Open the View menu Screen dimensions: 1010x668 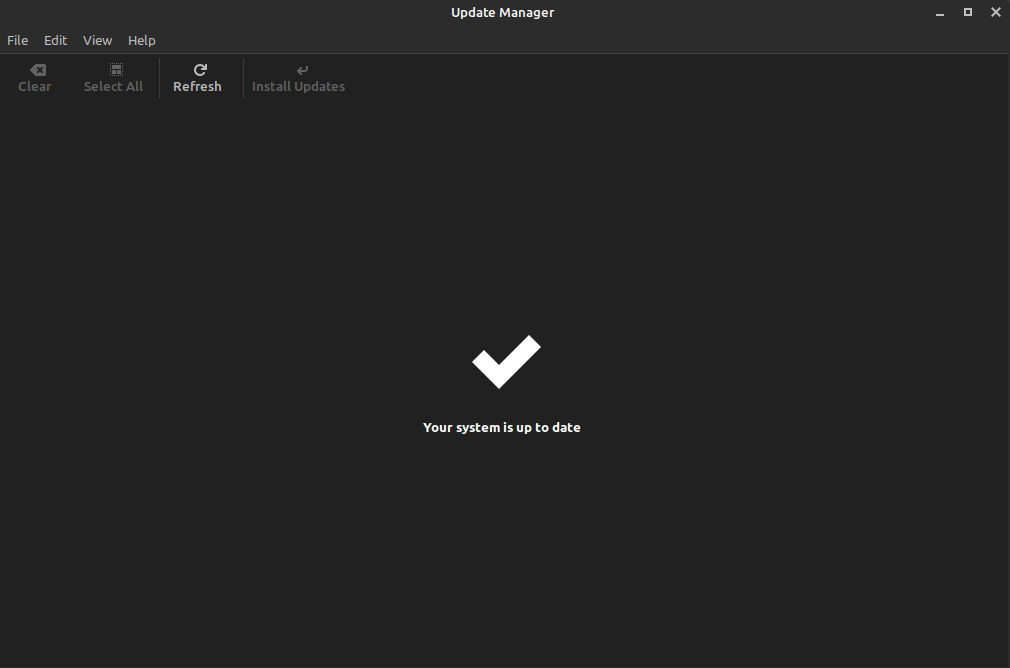pyautogui.click(x=97, y=40)
